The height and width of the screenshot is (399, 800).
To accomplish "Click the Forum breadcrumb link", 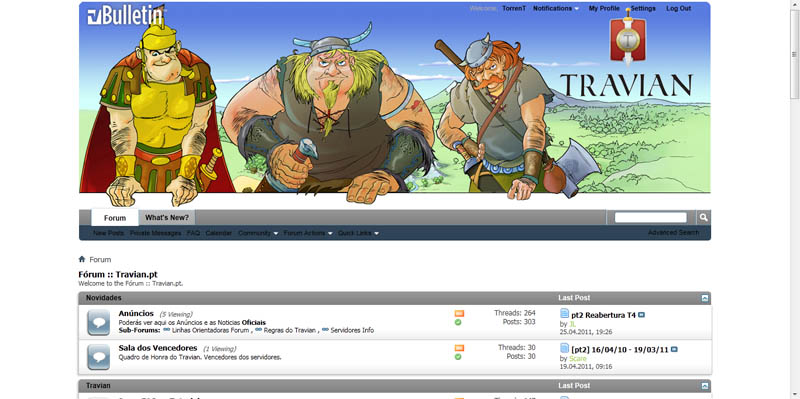I will point(100,260).
